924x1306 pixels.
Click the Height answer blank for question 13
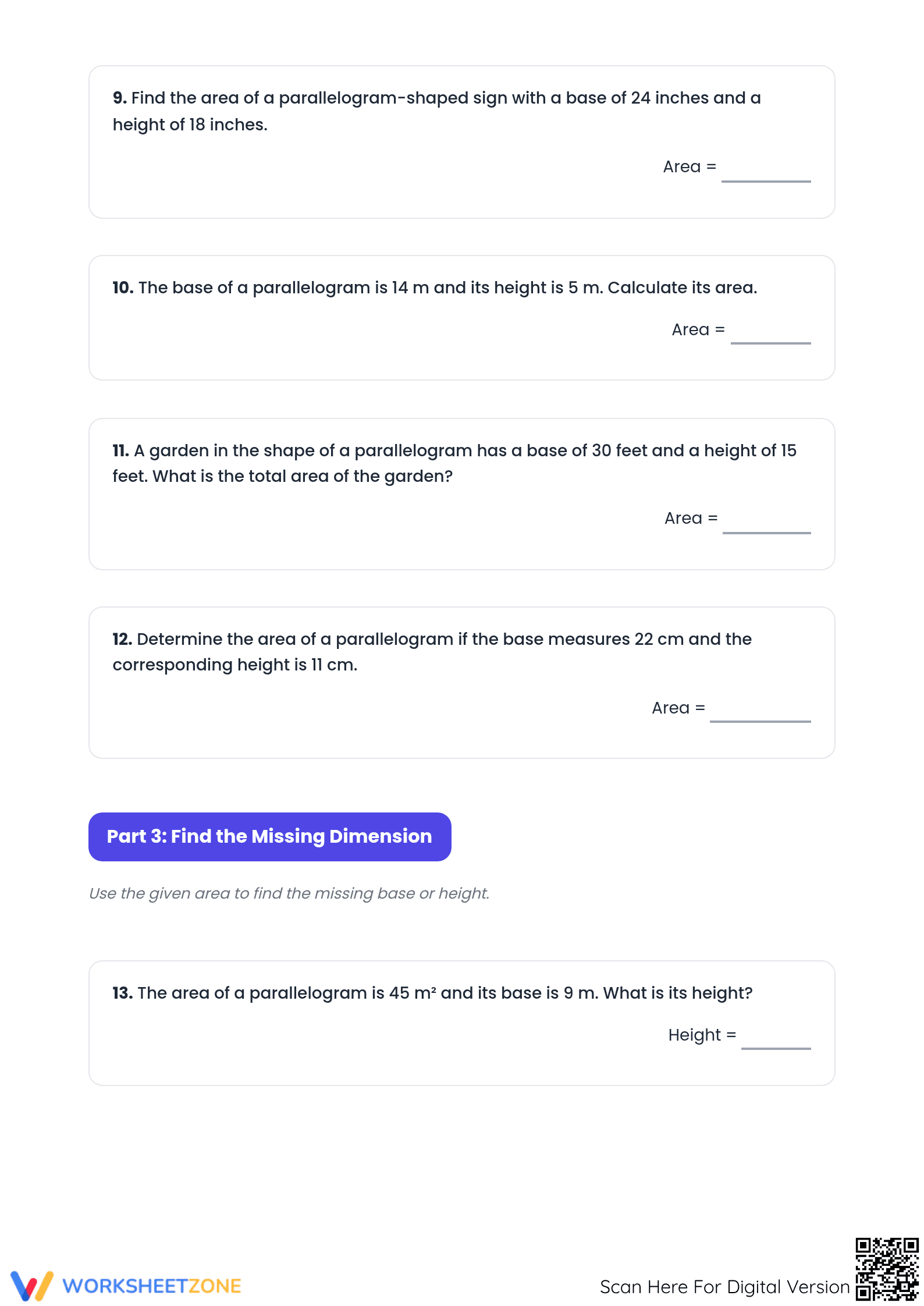[776, 1040]
